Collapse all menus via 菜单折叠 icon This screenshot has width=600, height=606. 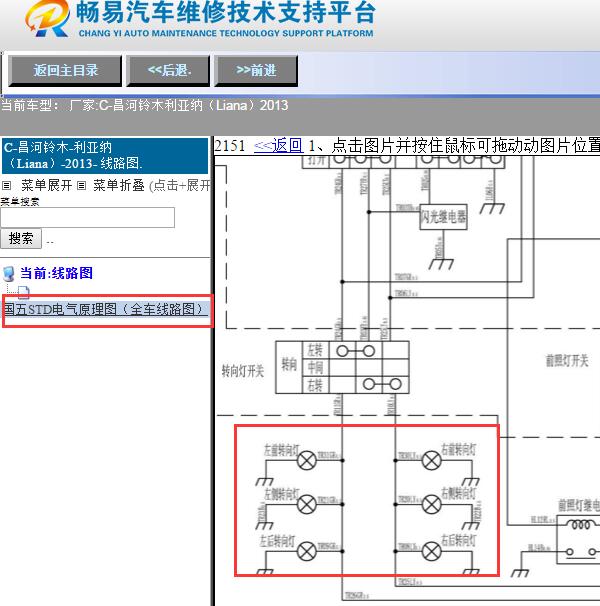click(81, 186)
